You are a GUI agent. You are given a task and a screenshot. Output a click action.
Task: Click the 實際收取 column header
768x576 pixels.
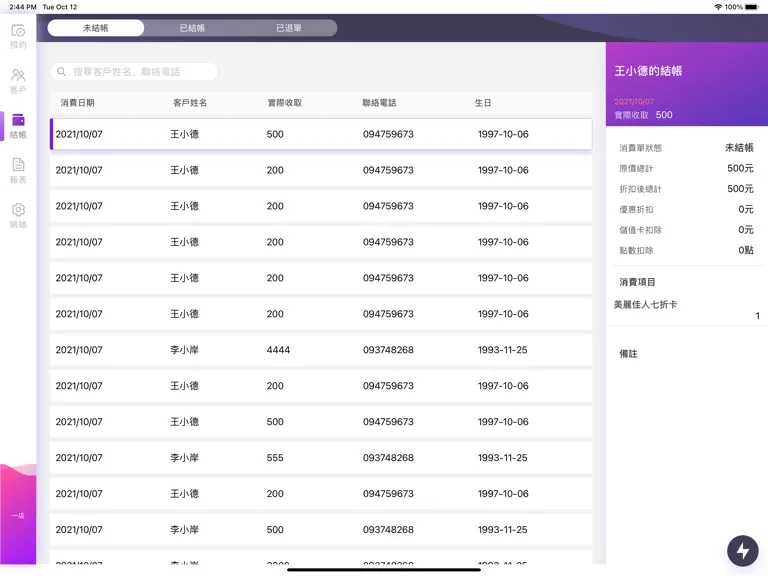pos(285,103)
